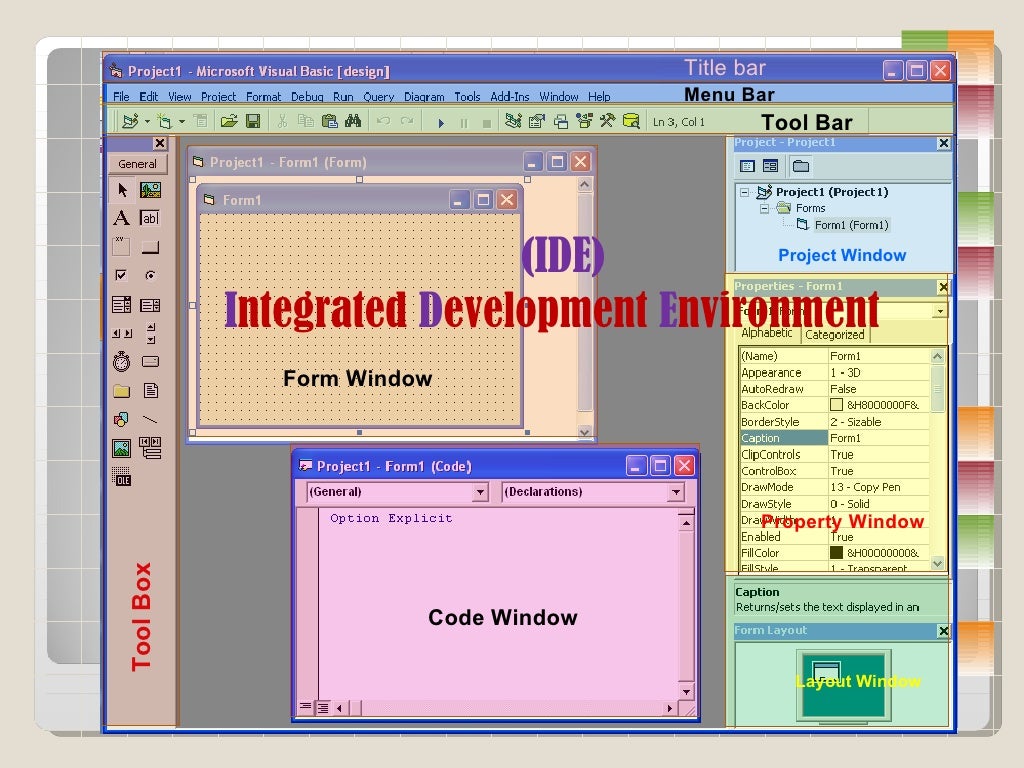Toggle Folders in the Project window
This screenshot has height=768, width=1024.
pyautogui.click(x=801, y=166)
